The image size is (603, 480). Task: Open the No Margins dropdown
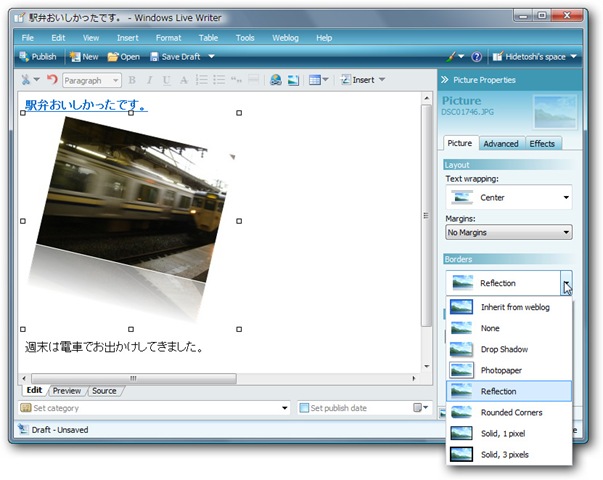click(508, 232)
